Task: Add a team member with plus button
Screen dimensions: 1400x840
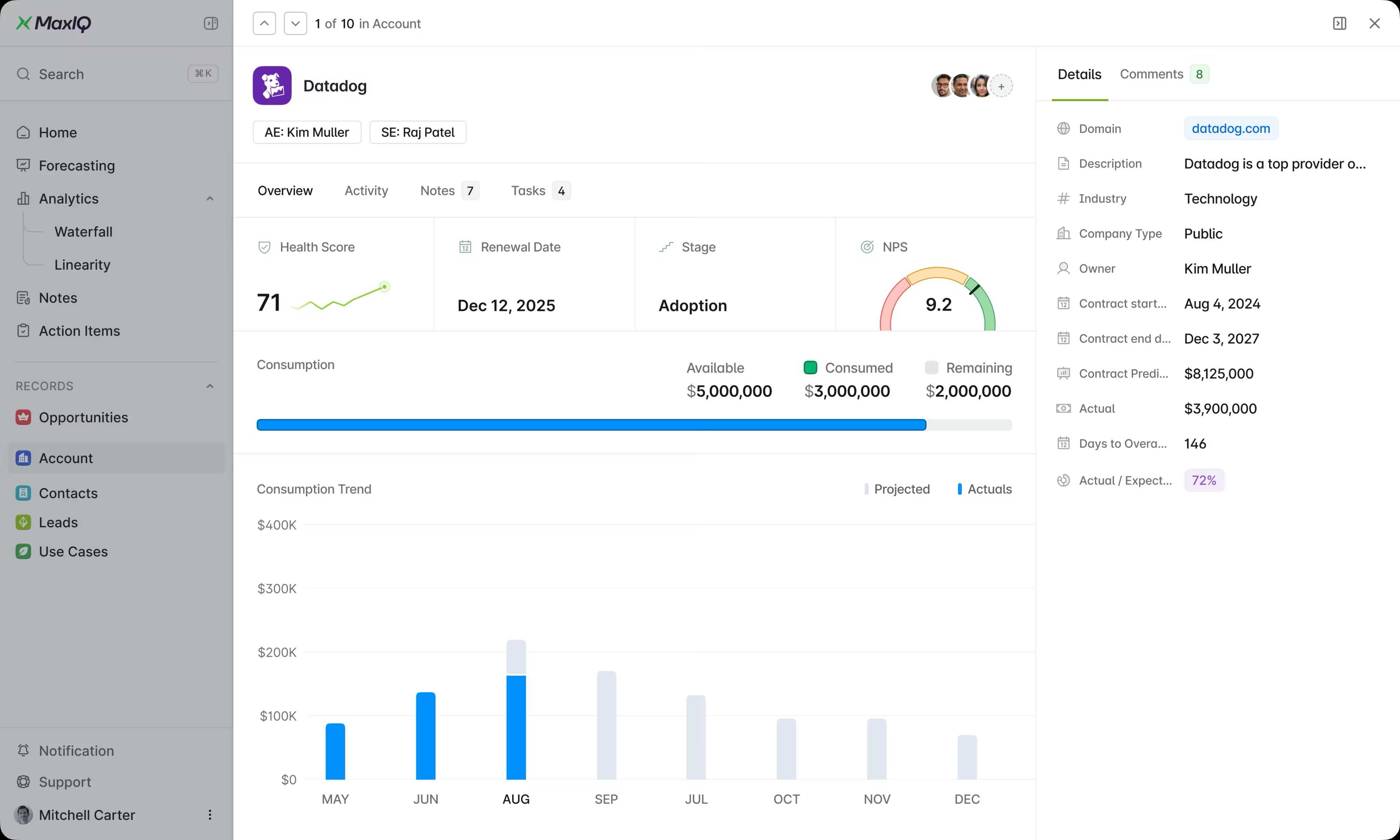Action: (x=1001, y=86)
